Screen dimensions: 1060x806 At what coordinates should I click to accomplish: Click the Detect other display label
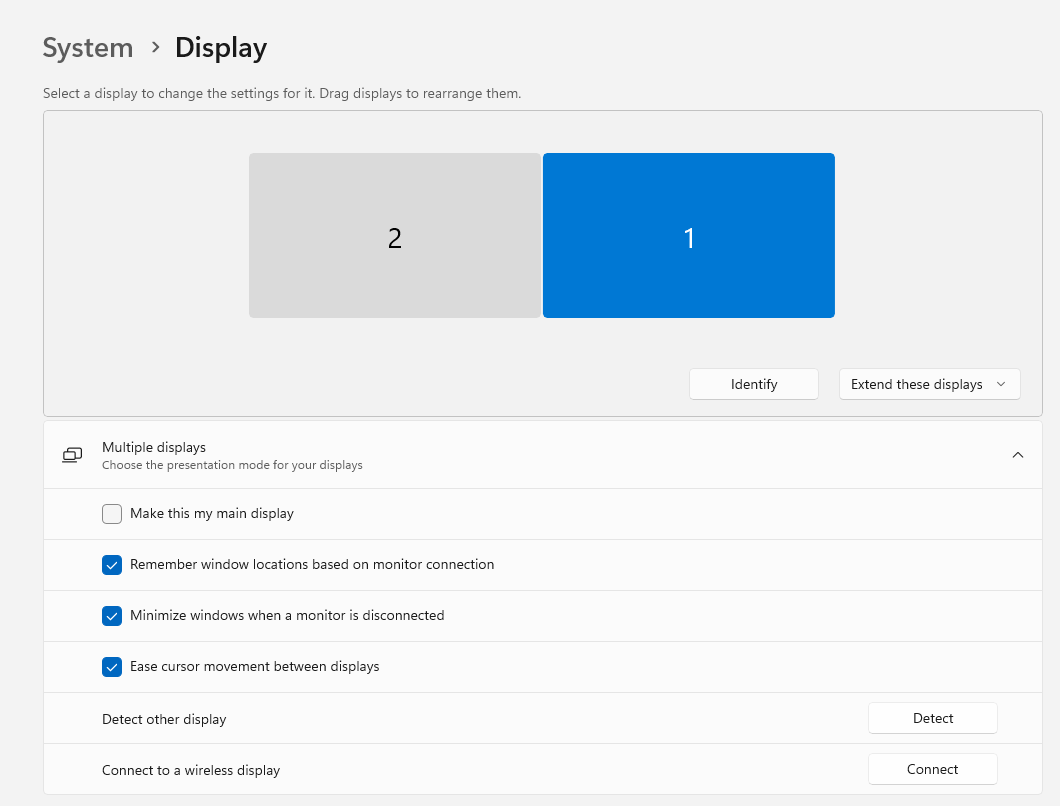(x=163, y=718)
